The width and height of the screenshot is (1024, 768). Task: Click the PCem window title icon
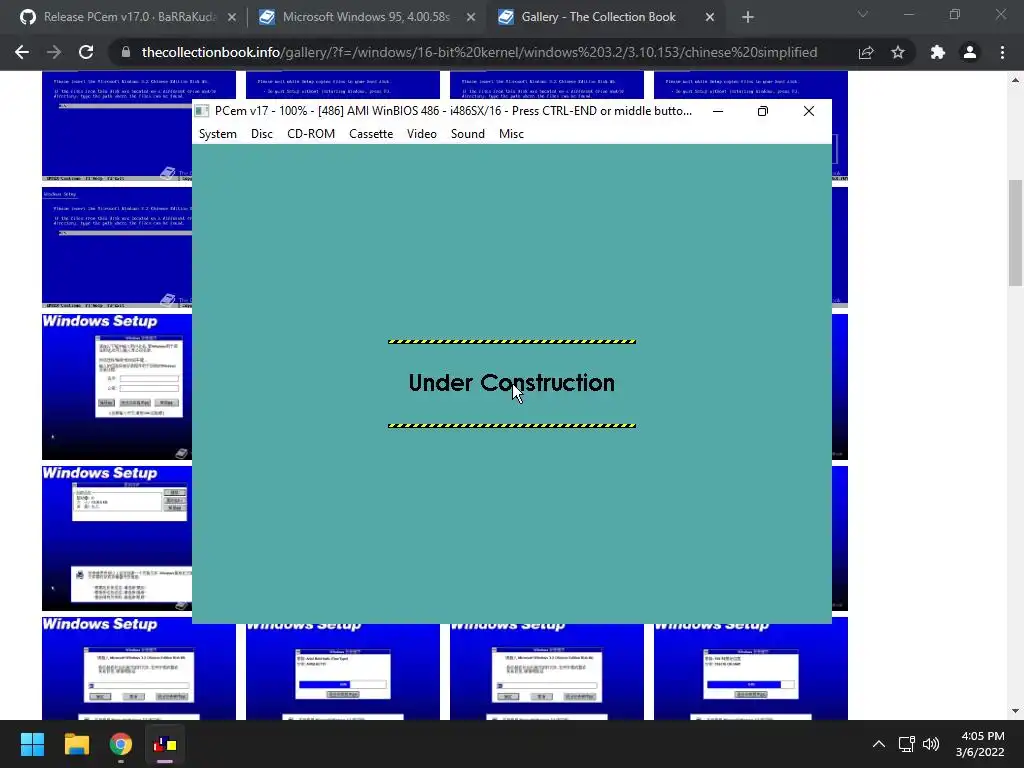[x=202, y=111]
